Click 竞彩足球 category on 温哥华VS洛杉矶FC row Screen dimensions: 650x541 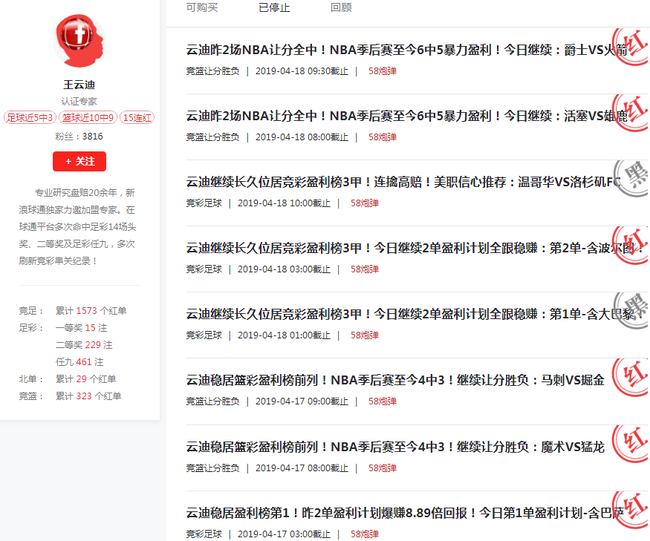click(x=204, y=203)
